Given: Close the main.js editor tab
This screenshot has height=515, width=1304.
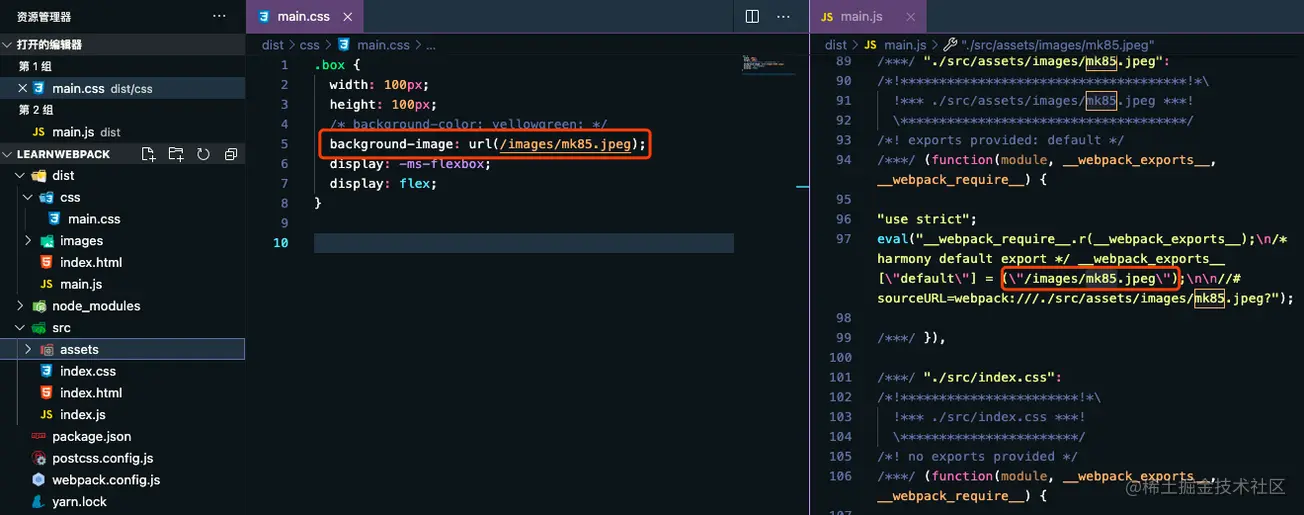Looking at the screenshot, I should point(909,17).
